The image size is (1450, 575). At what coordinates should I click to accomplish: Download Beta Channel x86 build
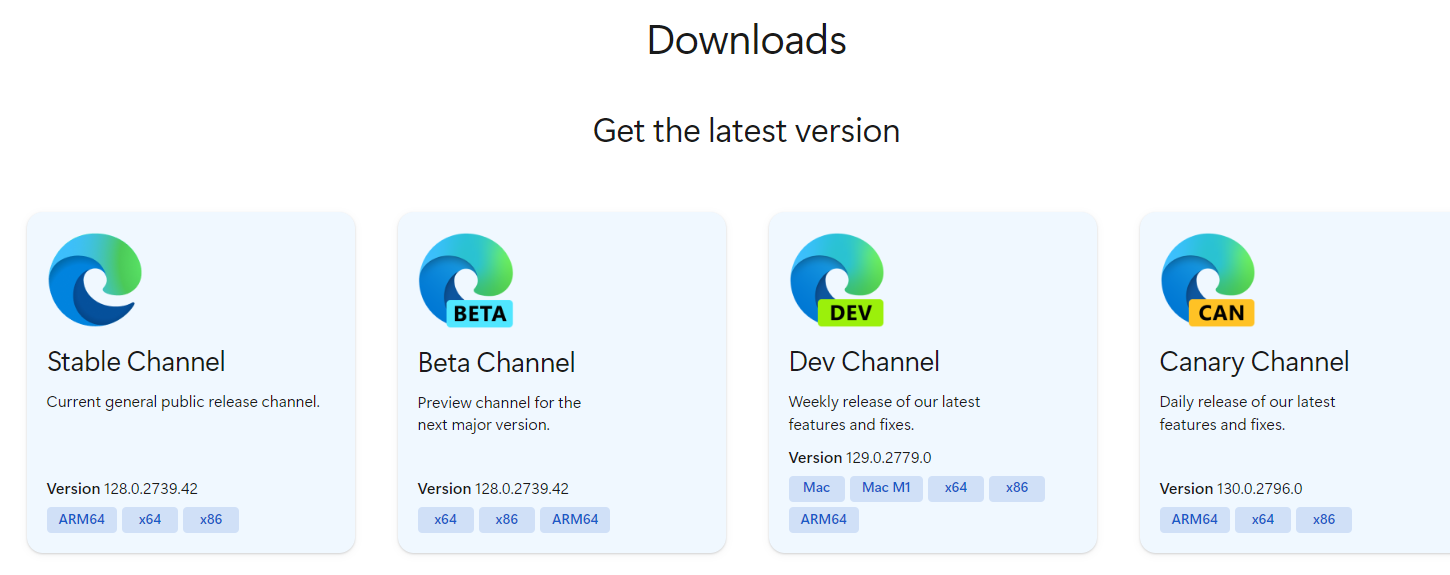(507, 520)
